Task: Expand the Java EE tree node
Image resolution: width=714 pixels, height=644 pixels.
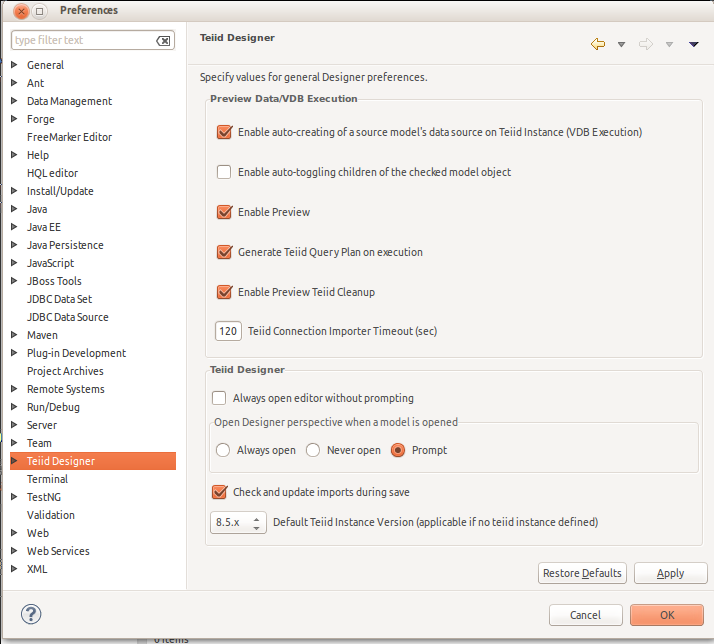Action: 15,227
